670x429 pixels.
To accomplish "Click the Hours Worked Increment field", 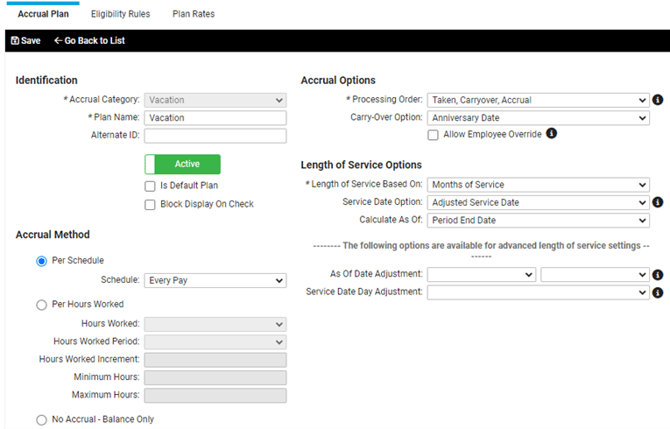I will [x=215, y=360].
